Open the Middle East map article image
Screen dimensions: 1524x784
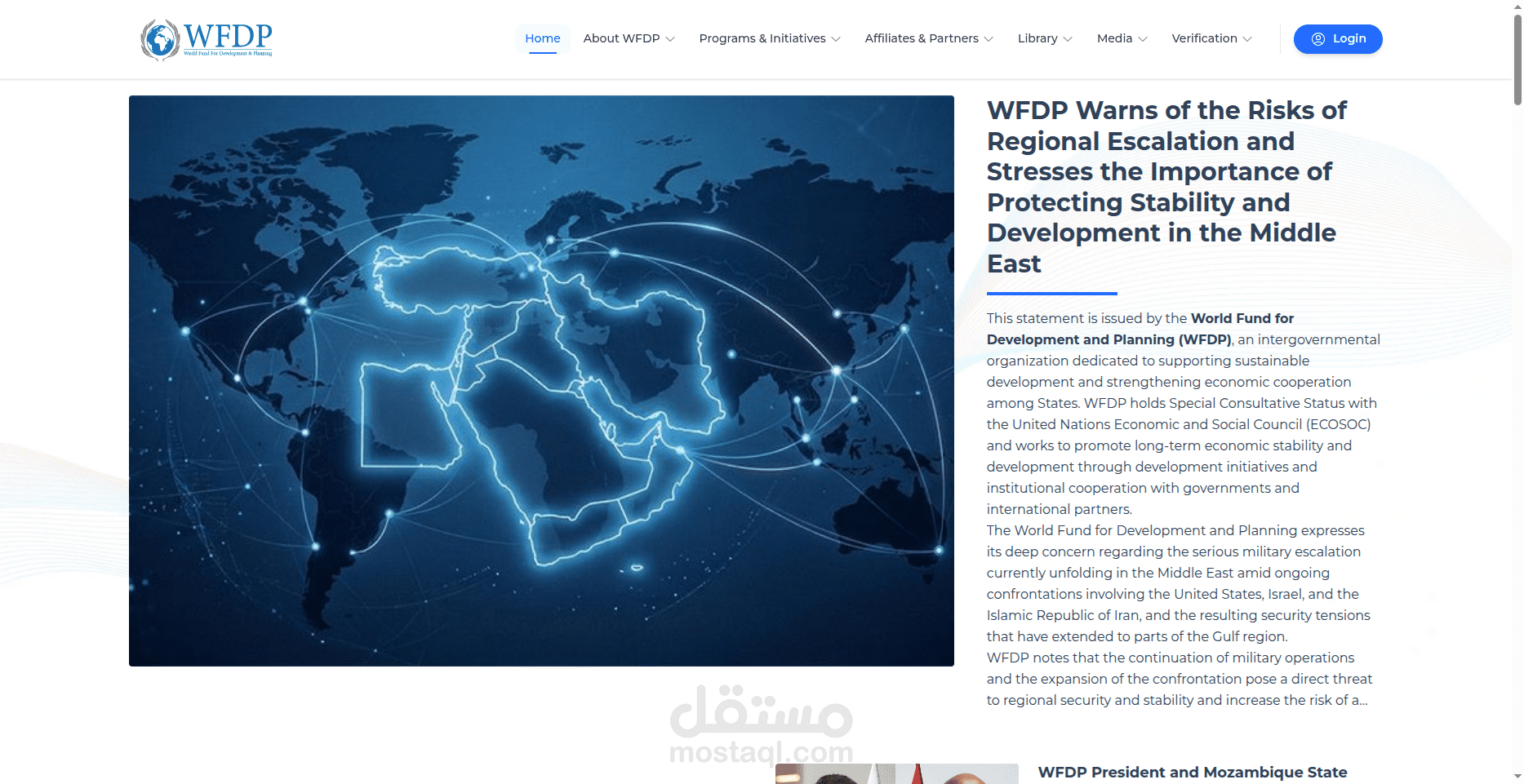tap(541, 381)
